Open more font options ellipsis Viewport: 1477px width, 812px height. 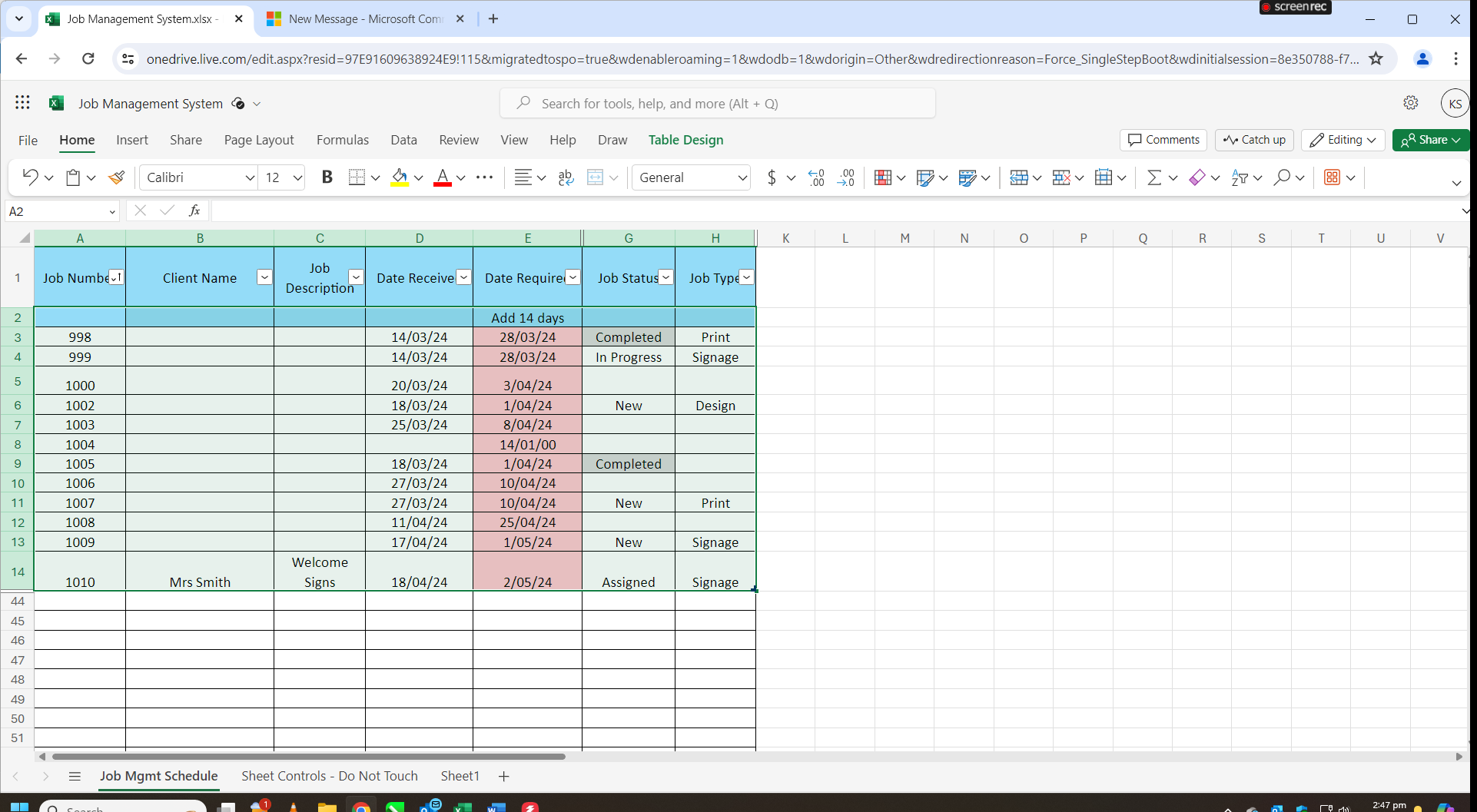484,177
